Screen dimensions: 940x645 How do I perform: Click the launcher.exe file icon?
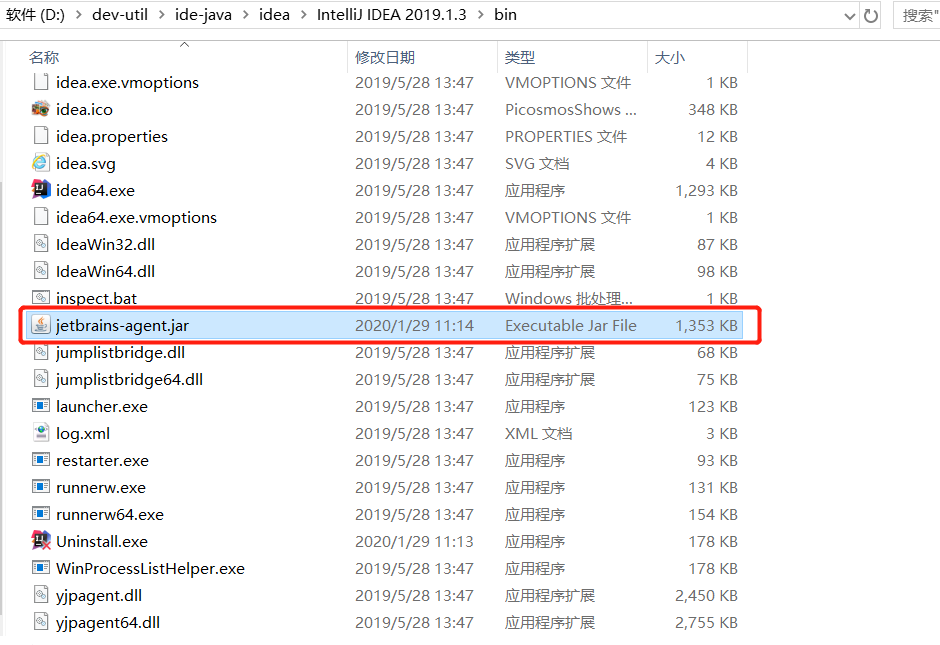click(x=41, y=406)
